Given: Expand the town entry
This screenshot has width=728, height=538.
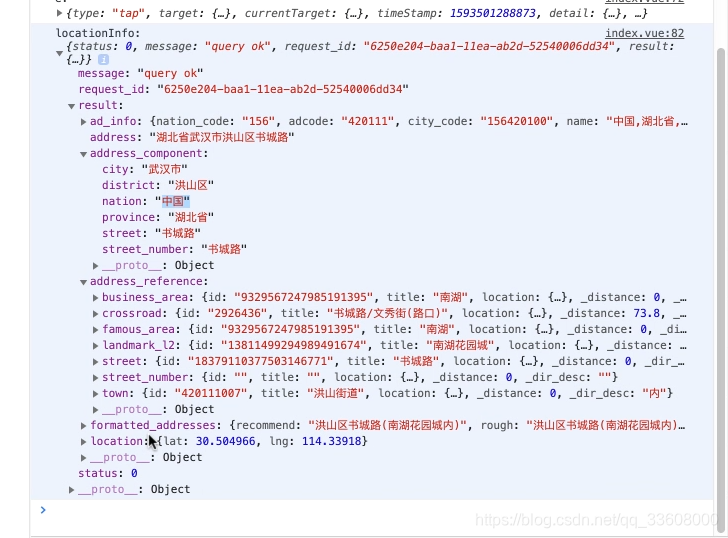Looking at the screenshot, I should 96,394.
